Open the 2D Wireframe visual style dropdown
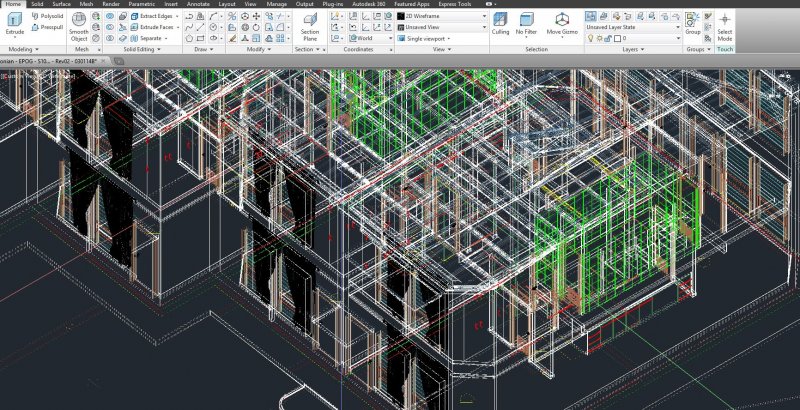This screenshot has width=800, height=410. [x=442, y=16]
